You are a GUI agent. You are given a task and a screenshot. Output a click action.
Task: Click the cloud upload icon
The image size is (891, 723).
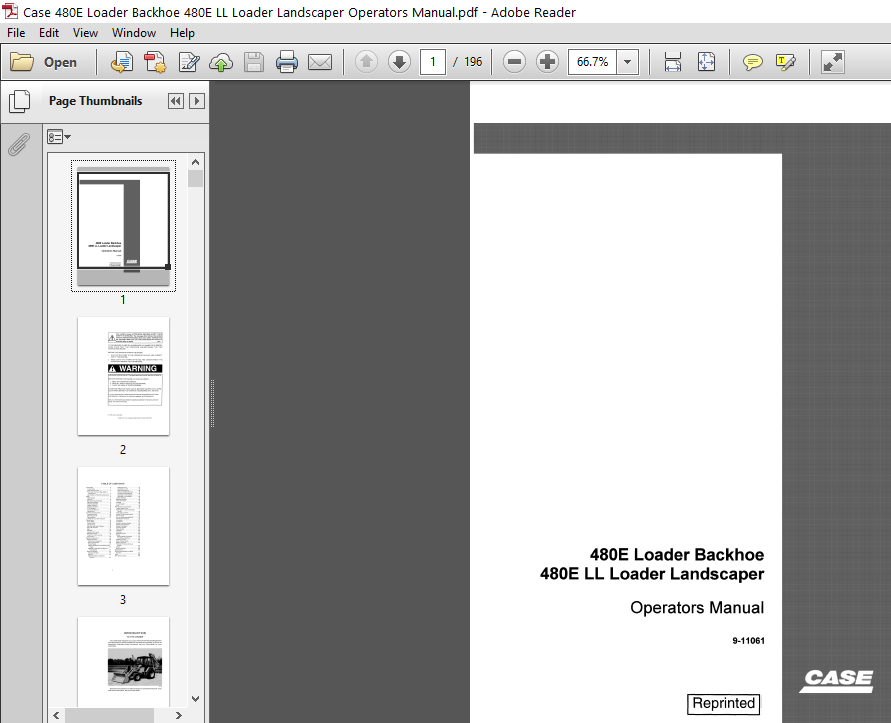(220, 62)
